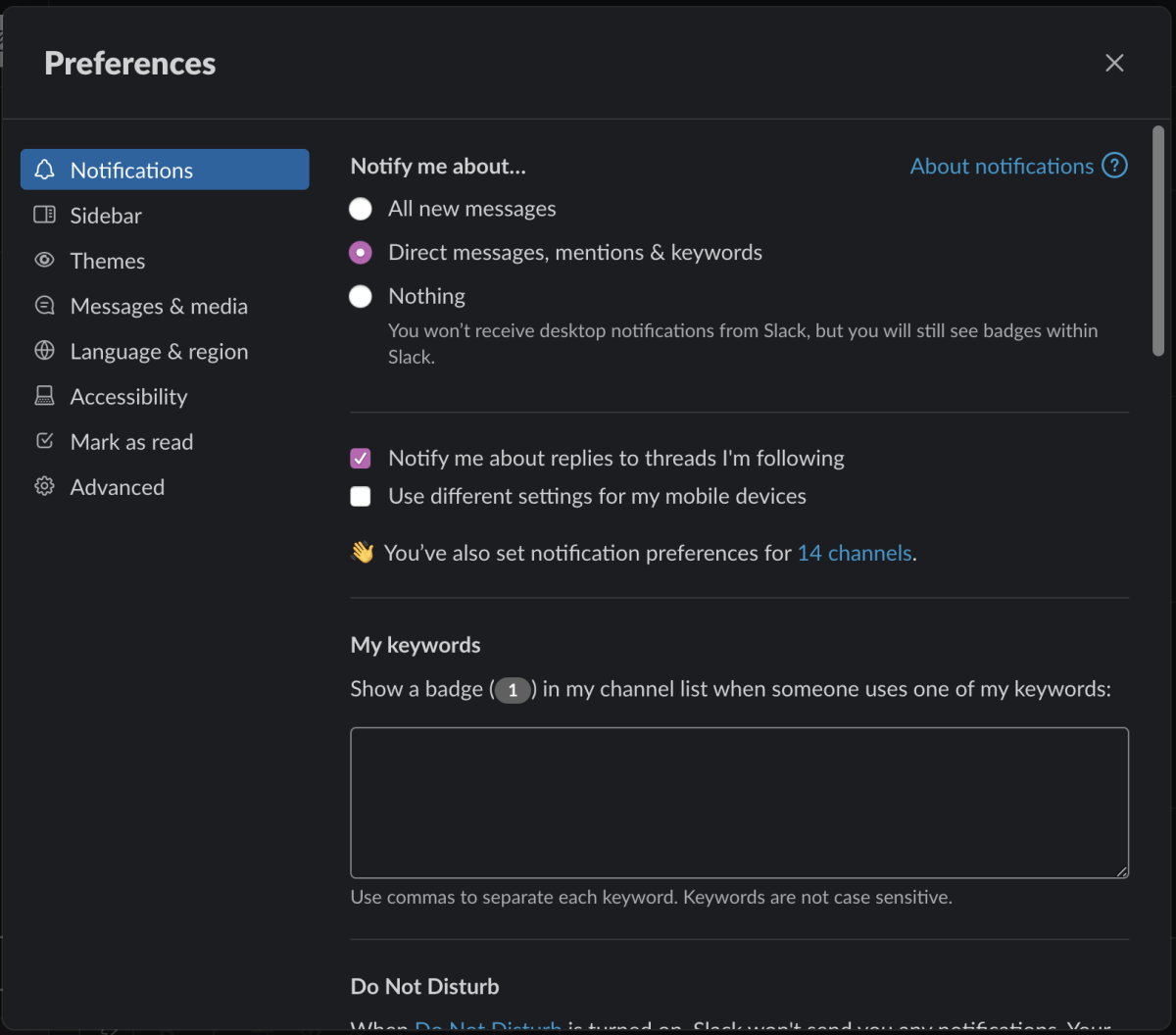Image resolution: width=1176 pixels, height=1035 pixels.
Task: Select the Nothing notification option
Action: coord(361,296)
